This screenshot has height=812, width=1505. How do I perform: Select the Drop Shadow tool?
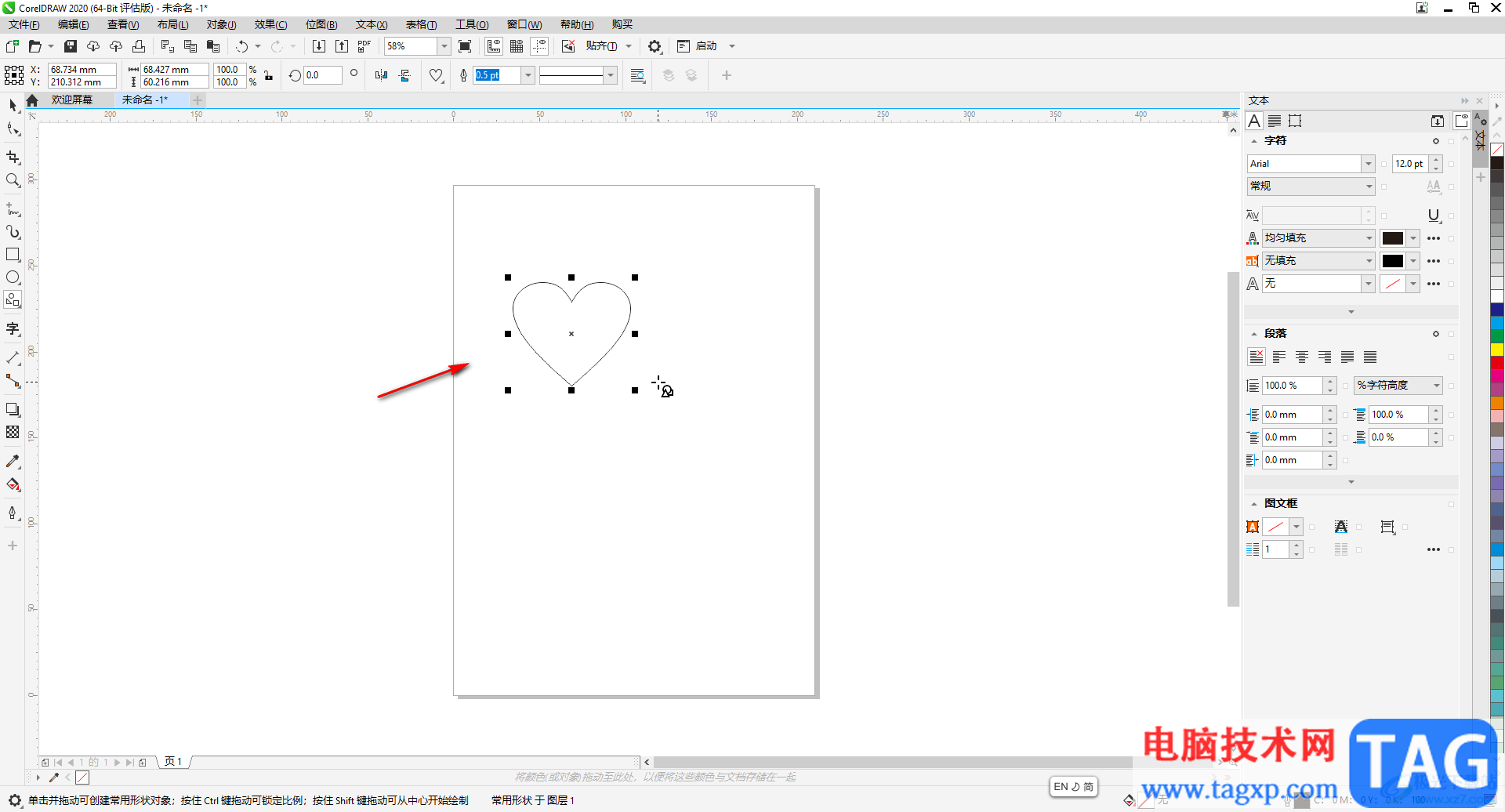(13, 409)
